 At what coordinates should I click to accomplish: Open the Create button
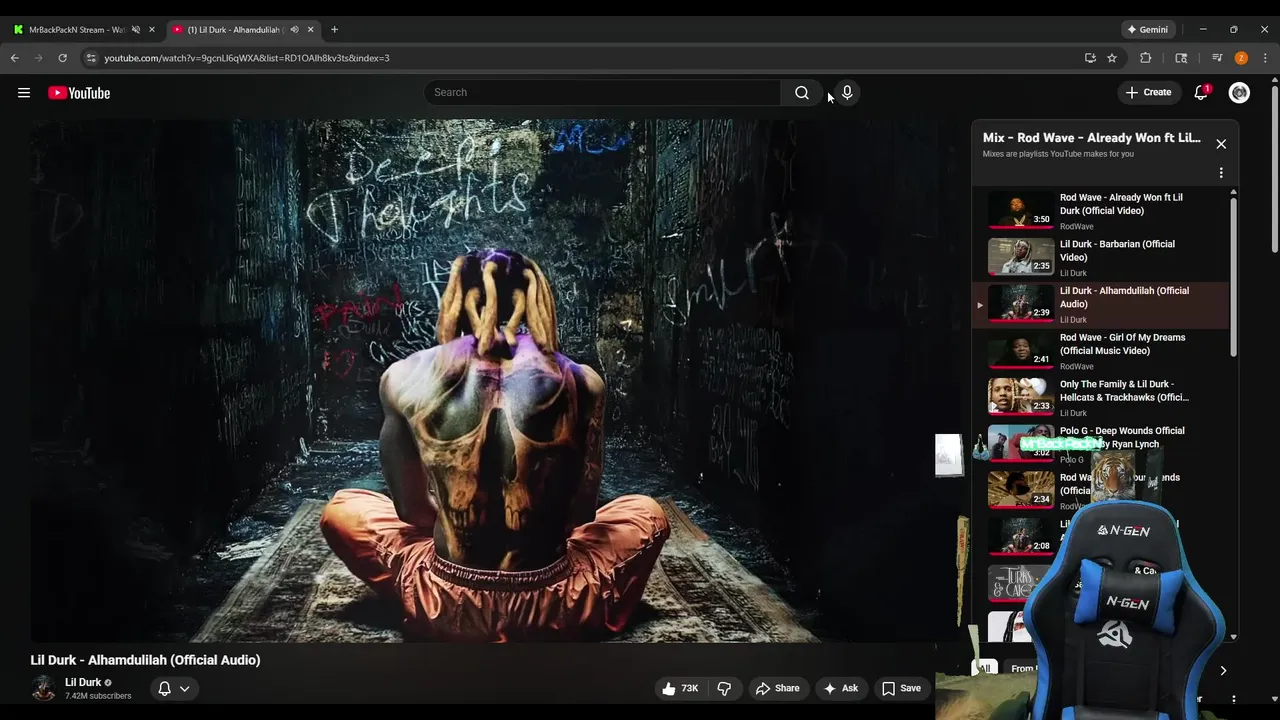tap(1148, 93)
